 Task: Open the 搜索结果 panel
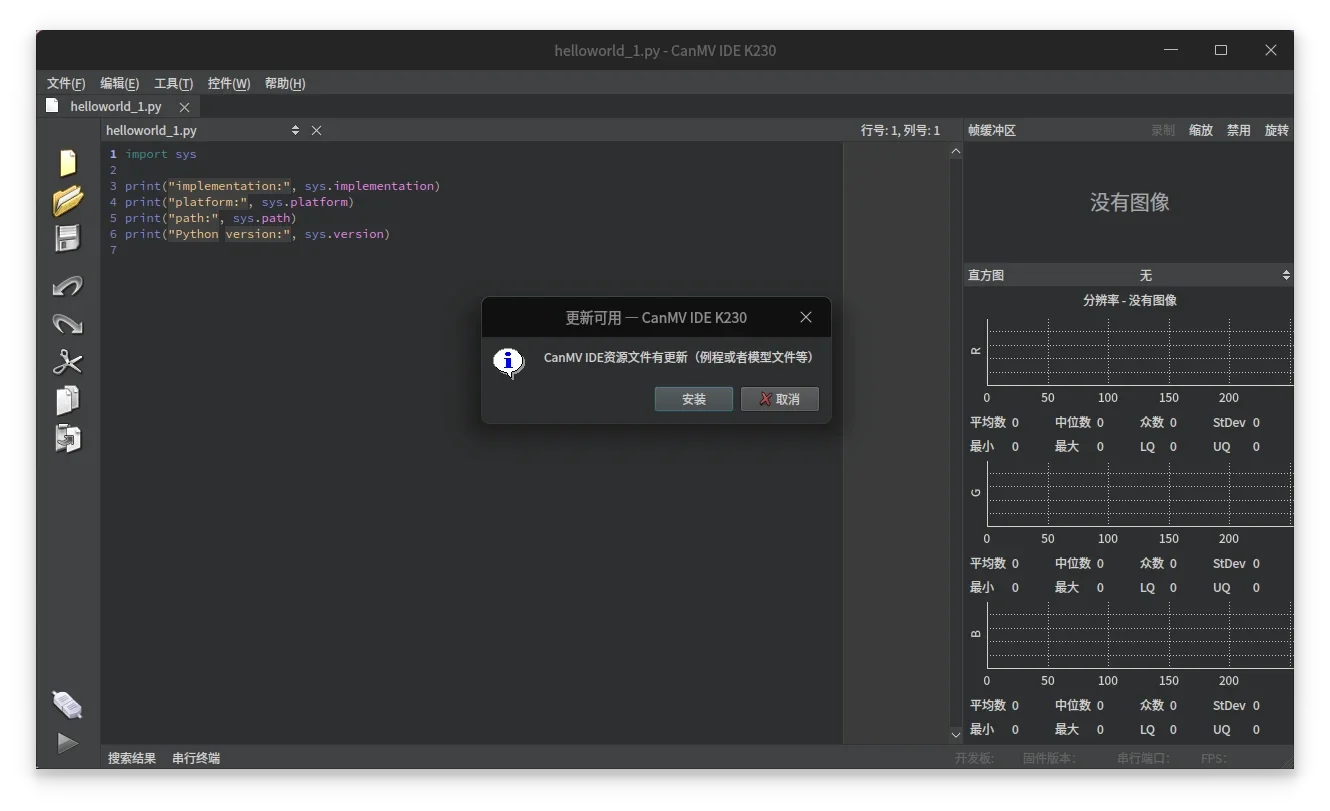(x=132, y=758)
